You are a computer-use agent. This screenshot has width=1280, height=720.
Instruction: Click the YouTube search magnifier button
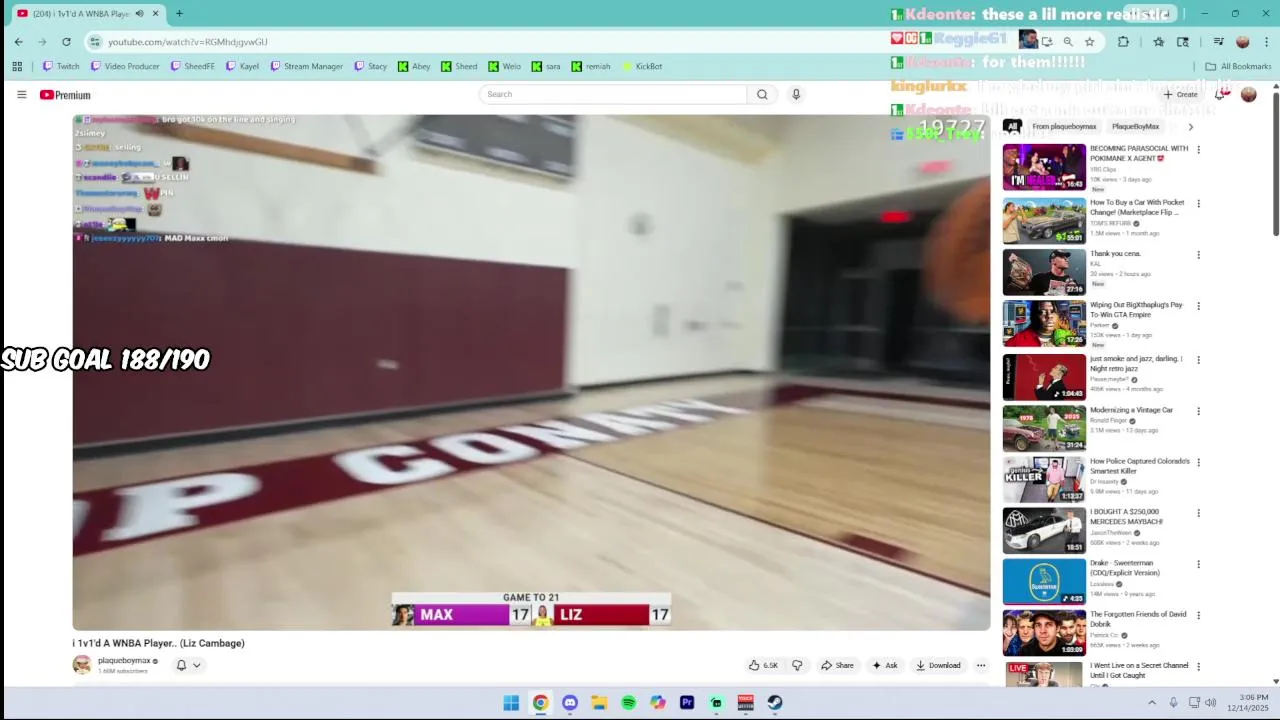[762, 94]
